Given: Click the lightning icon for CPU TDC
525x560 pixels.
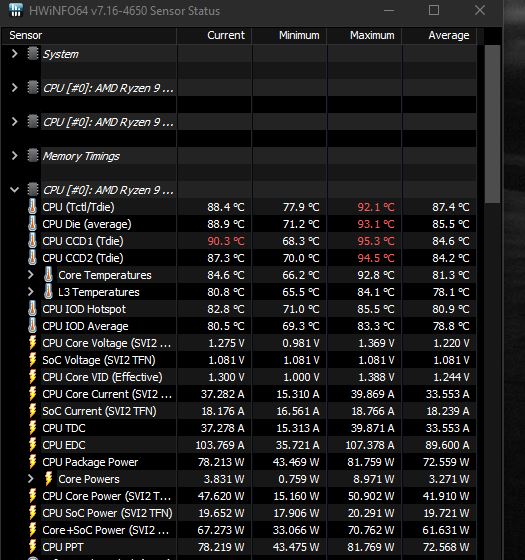Looking at the screenshot, I should 32,428.
